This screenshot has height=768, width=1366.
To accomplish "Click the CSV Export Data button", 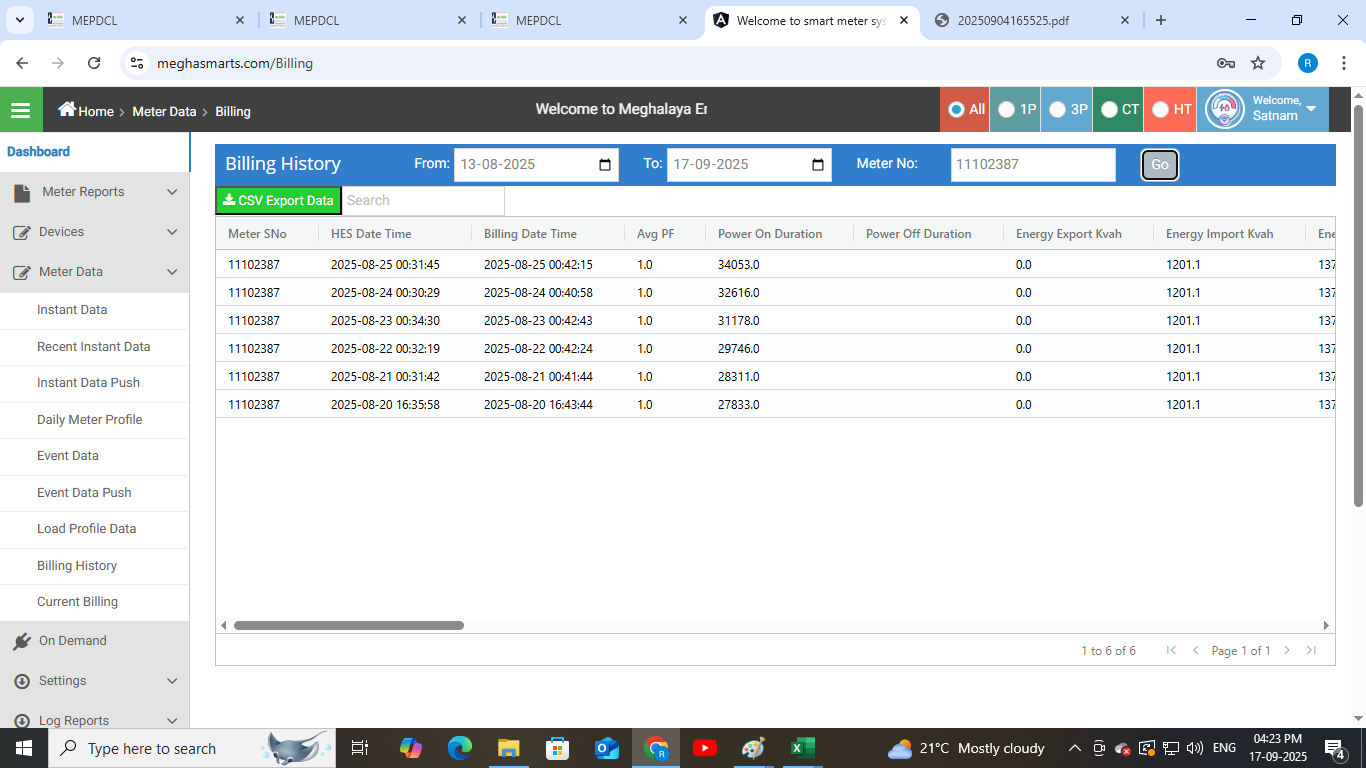I will pyautogui.click(x=279, y=201).
